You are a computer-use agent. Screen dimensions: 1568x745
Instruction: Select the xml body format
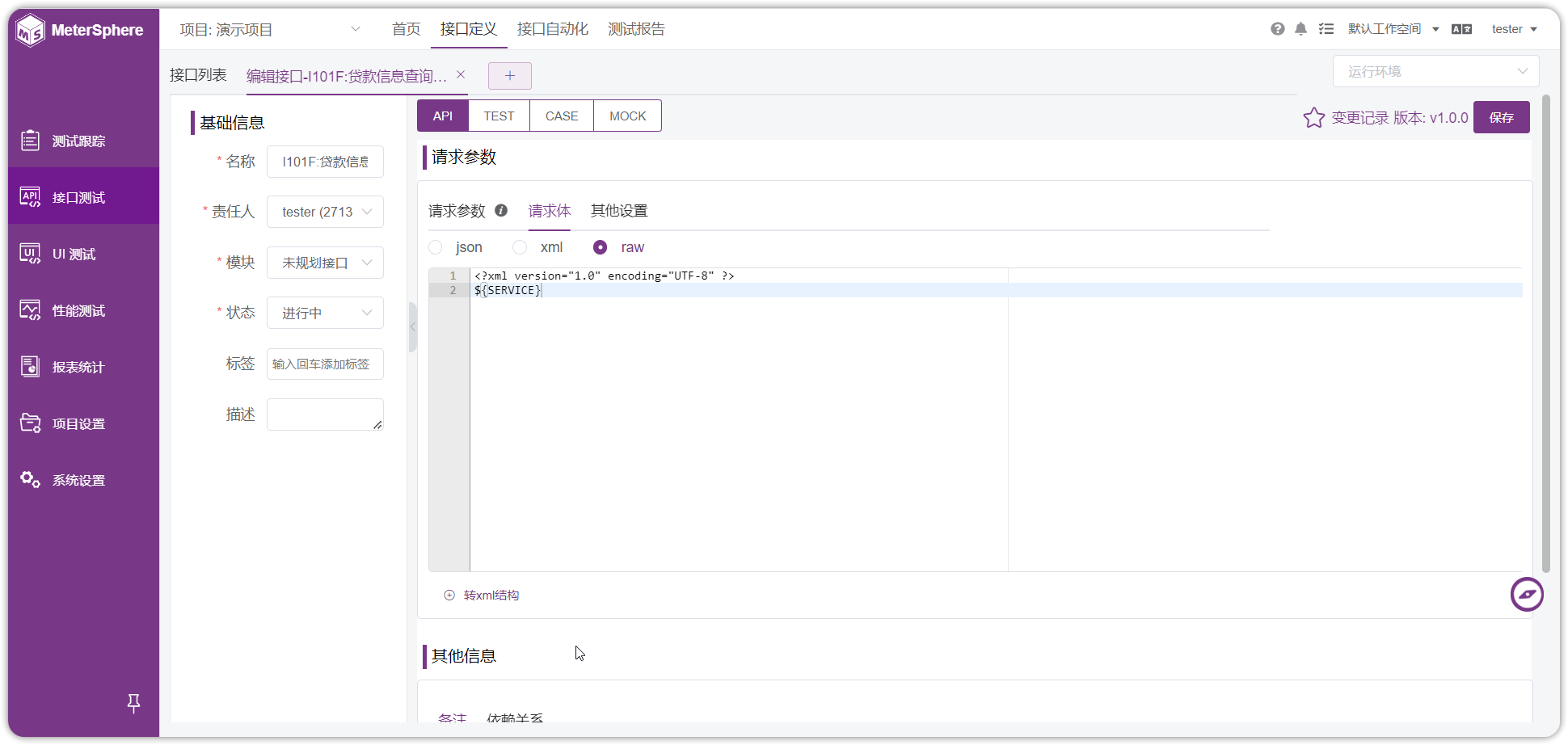click(x=520, y=247)
